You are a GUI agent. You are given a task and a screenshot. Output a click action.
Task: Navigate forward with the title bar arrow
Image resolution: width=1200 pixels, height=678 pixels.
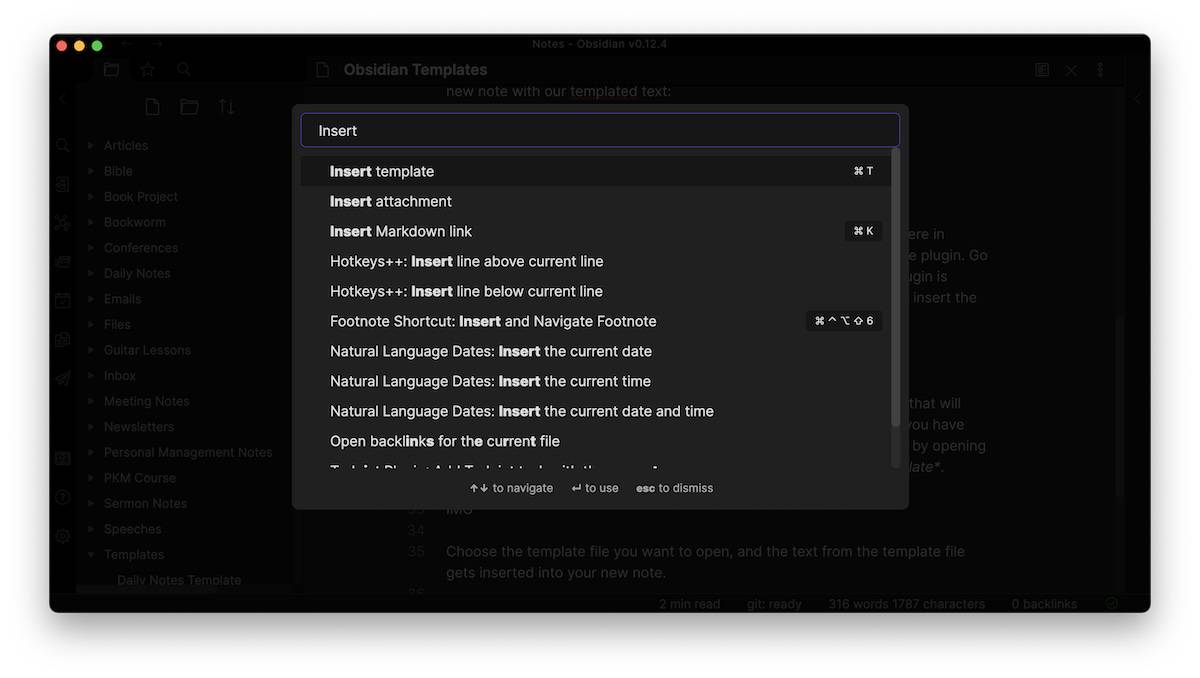click(x=158, y=44)
